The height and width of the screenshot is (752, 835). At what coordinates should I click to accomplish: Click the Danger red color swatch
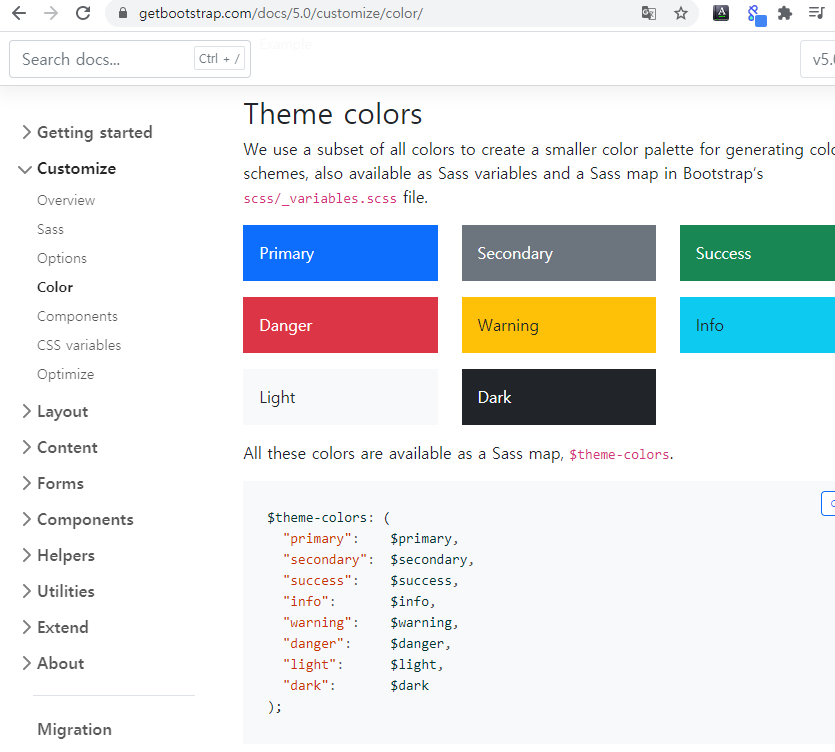pos(340,325)
